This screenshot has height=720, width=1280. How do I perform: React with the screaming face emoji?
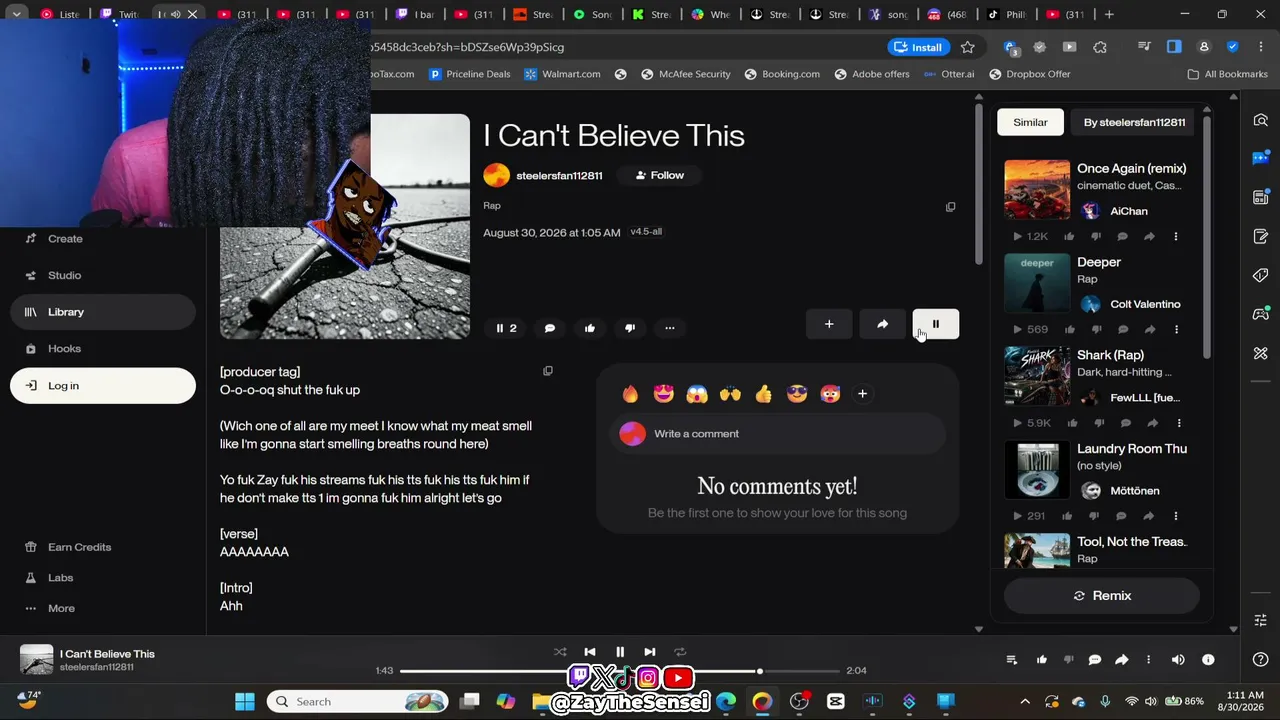pos(697,394)
